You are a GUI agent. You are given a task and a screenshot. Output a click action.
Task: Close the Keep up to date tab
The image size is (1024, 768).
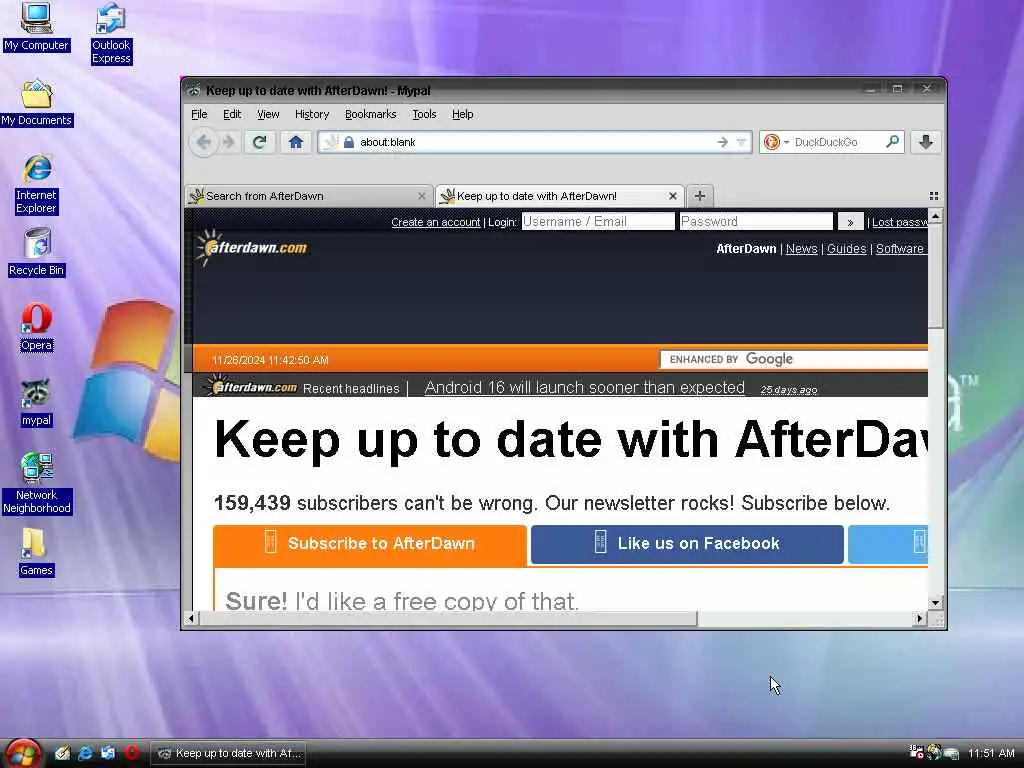tap(673, 196)
